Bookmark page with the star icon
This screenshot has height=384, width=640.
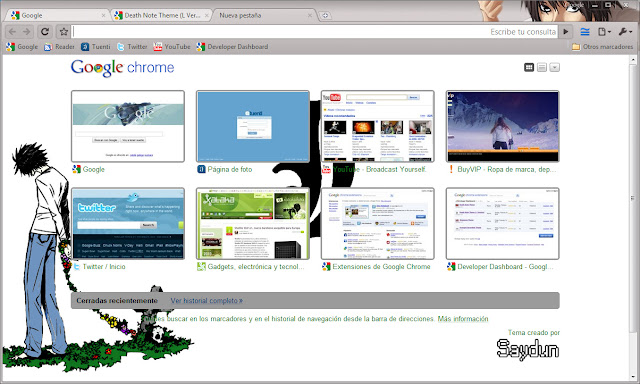click(x=64, y=31)
